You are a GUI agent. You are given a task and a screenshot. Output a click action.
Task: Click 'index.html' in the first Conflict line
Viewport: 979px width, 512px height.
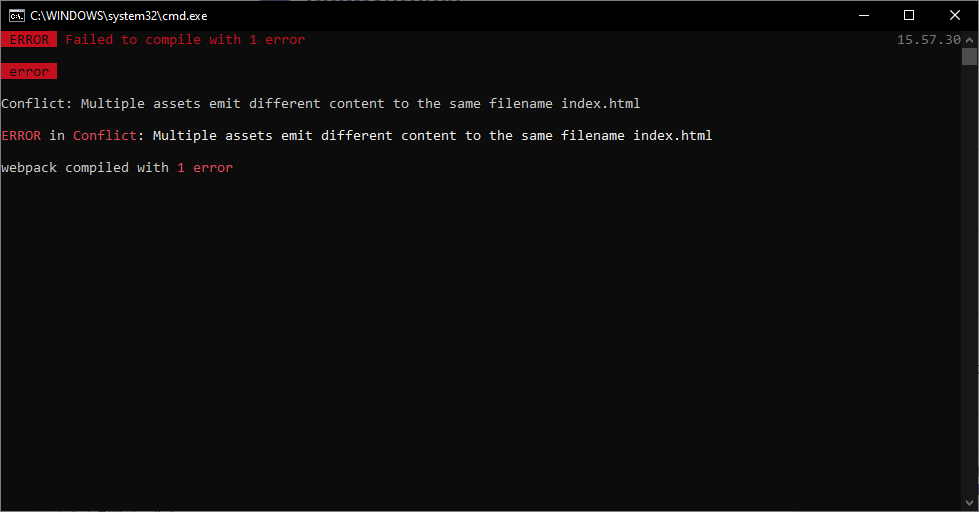coord(601,104)
